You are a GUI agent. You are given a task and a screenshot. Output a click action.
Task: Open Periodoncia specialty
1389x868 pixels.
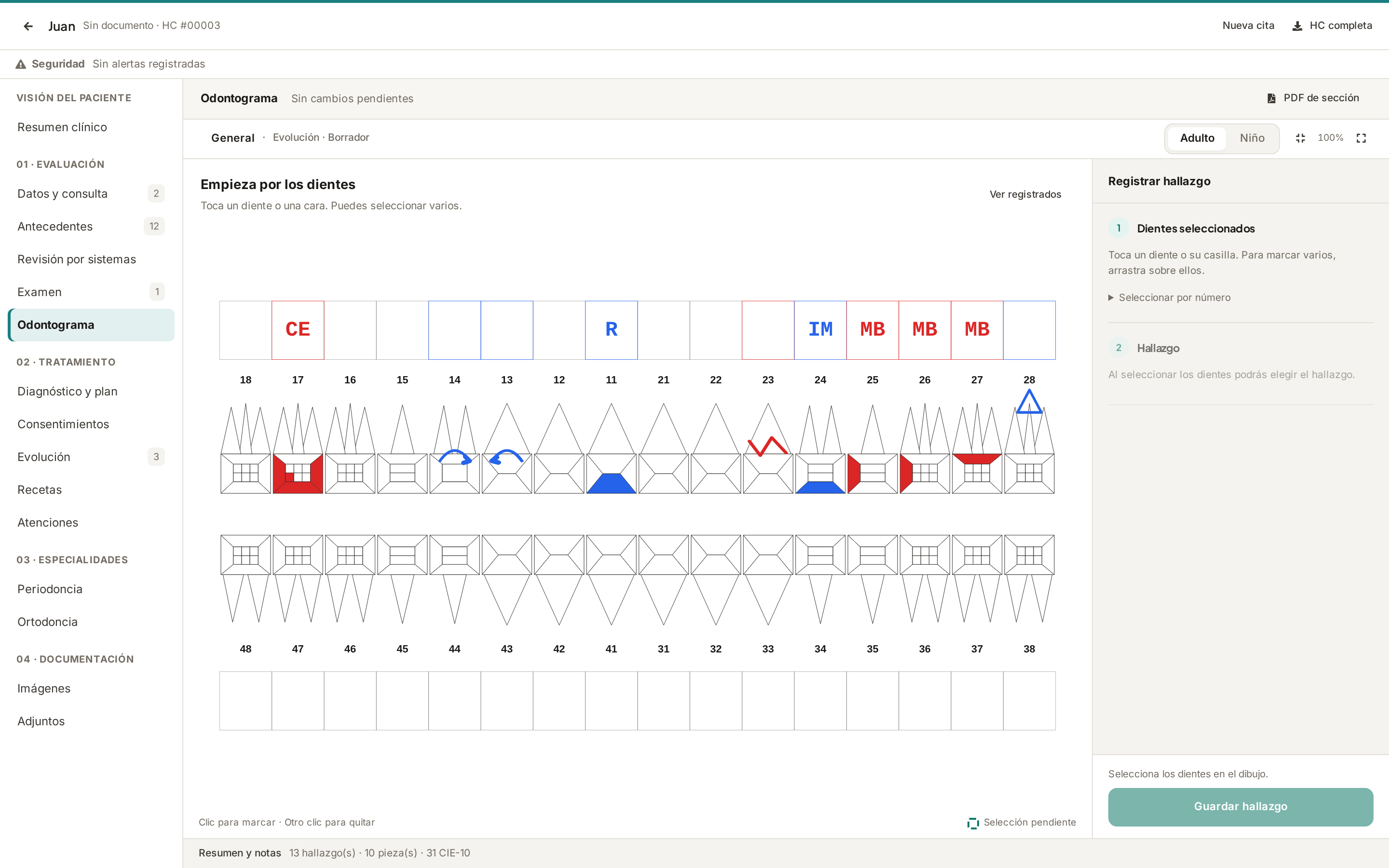(x=91, y=589)
